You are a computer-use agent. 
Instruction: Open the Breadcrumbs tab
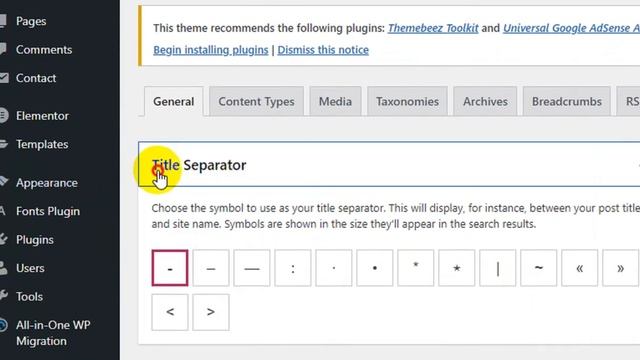567,101
